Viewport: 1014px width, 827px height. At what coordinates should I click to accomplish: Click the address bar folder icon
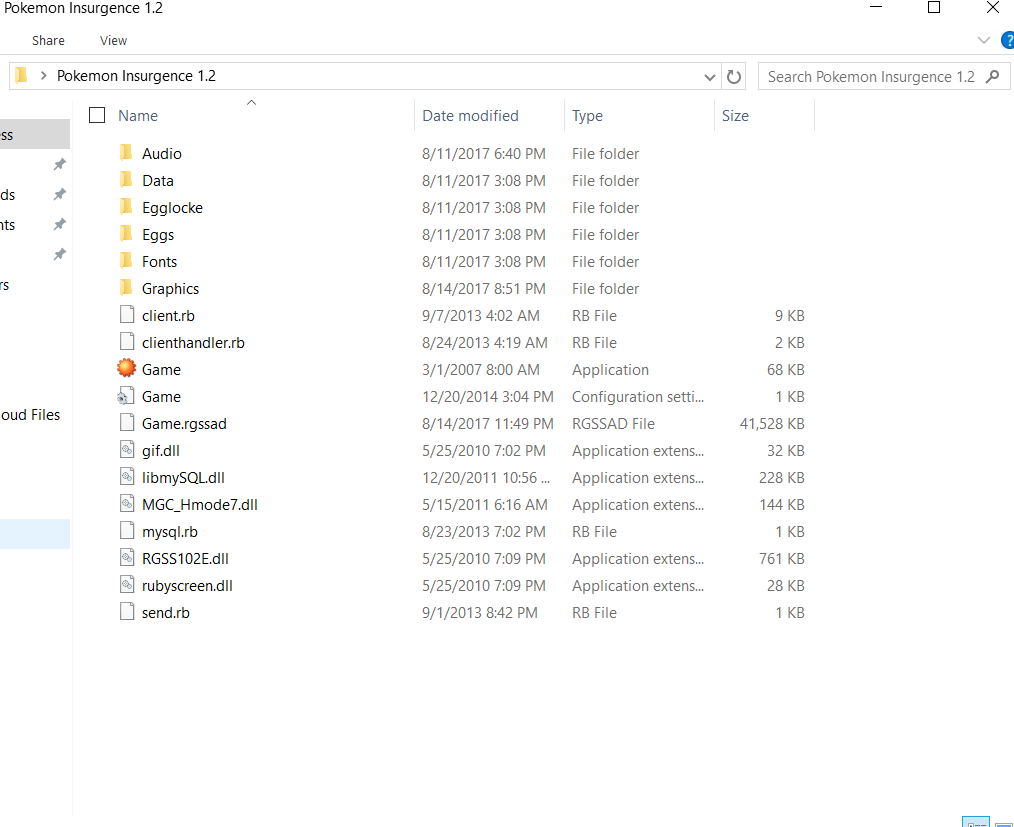21,75
